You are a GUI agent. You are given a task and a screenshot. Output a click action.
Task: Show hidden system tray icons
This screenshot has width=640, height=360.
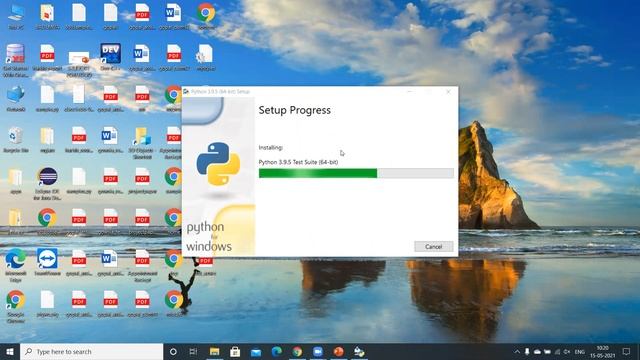517,351
